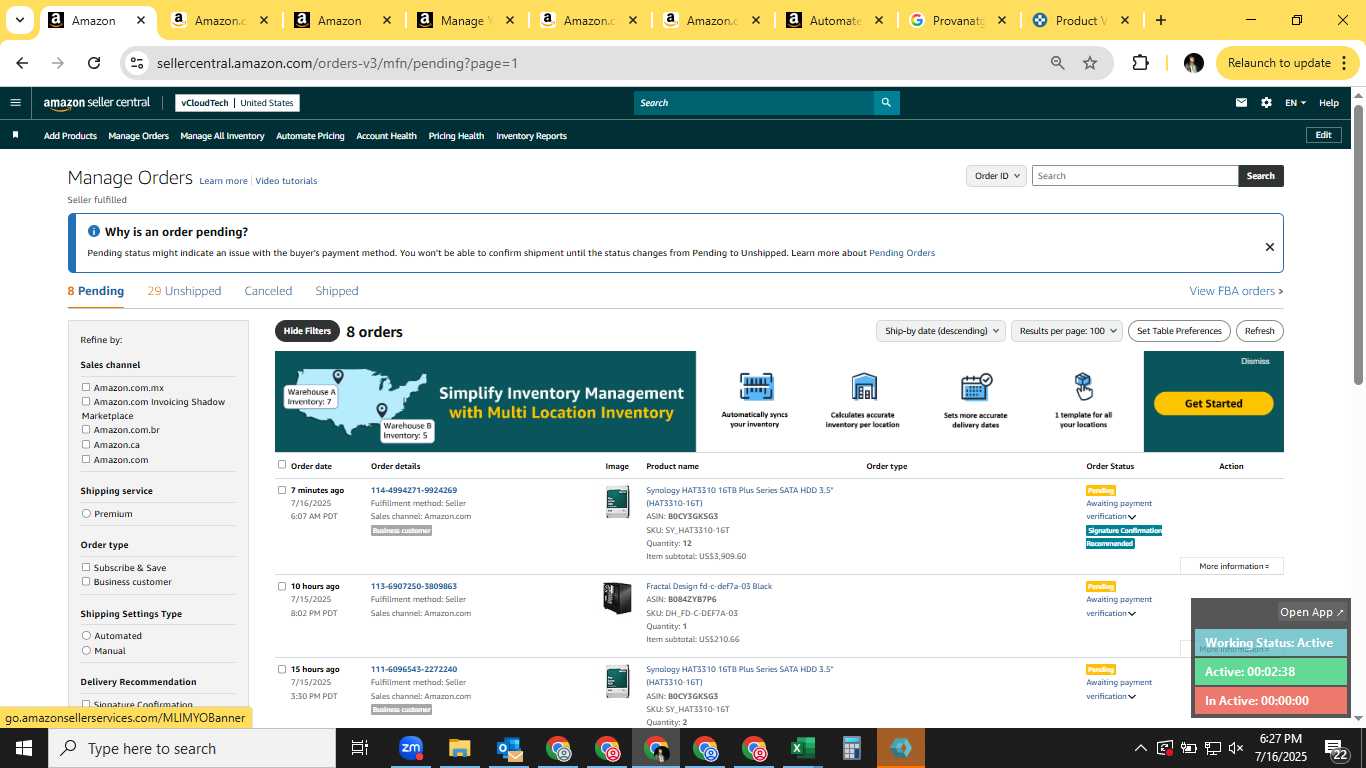This screenshot has width=1366, height=768.
Task: Open Zoom from the taskbar
Action: (410, 748)
